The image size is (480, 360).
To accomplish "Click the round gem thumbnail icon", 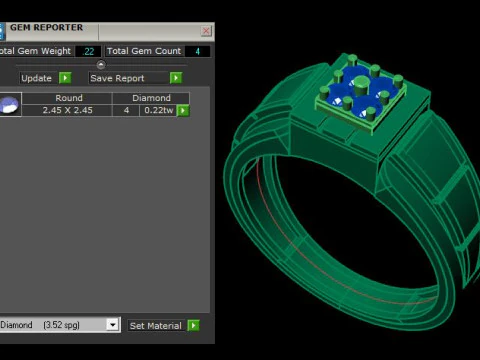I will coord(9,105).
